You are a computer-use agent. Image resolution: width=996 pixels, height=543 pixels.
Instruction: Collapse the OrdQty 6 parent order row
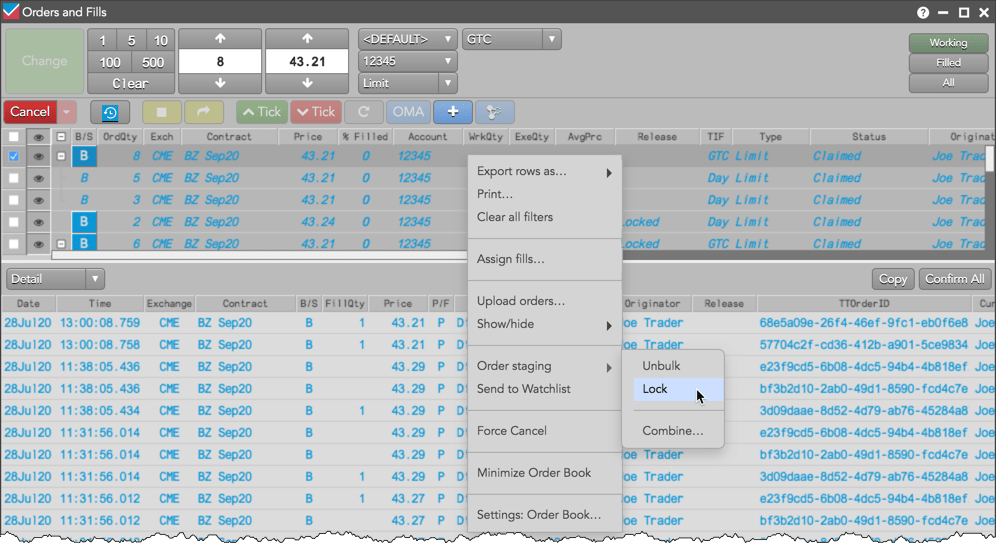click(x=61, y=244)
